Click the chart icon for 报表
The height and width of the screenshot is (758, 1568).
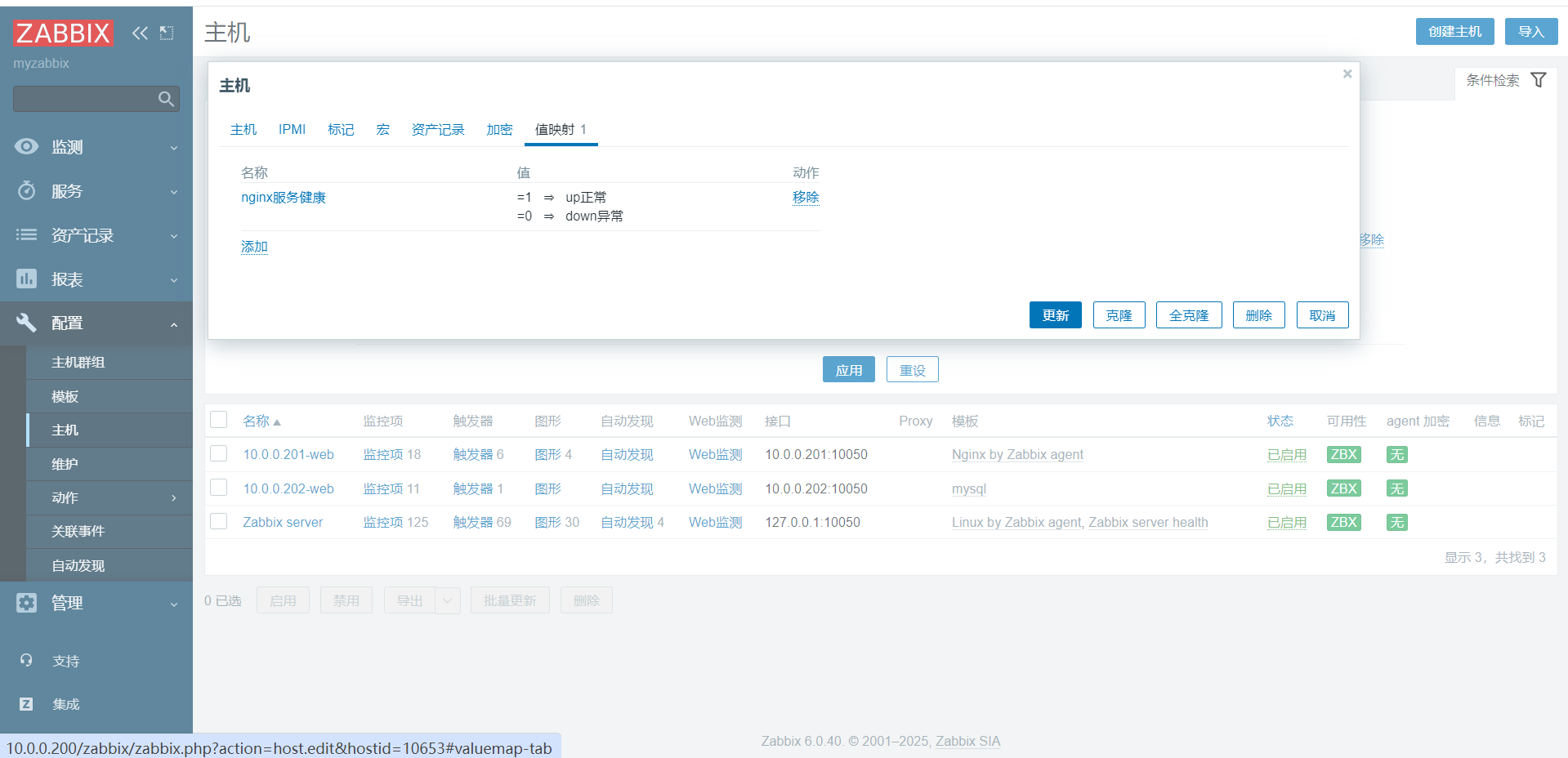(x=26, y=279)
